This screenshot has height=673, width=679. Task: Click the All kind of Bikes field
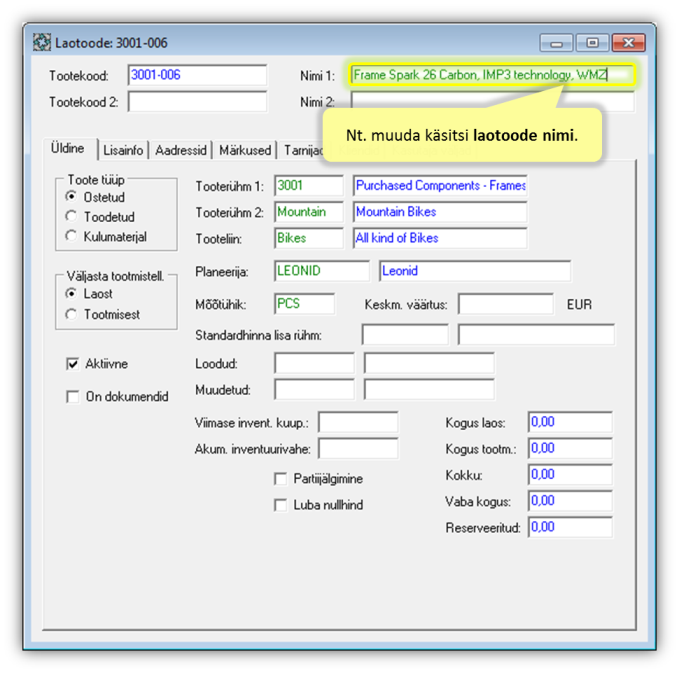click(440, 238)
